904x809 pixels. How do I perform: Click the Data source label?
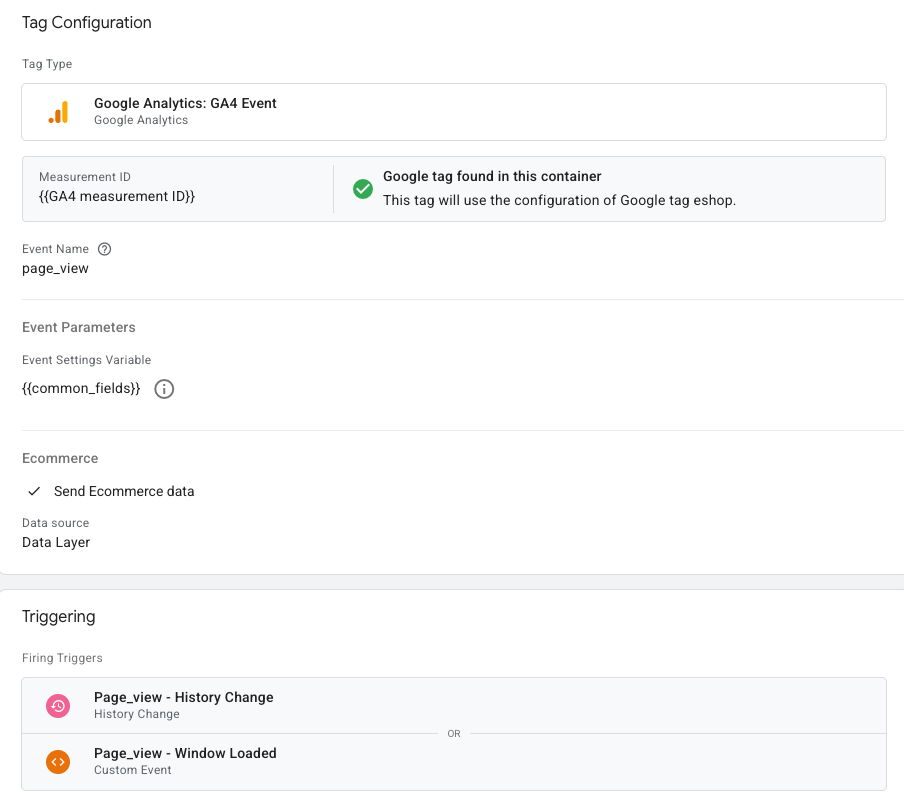pos(55,523)
